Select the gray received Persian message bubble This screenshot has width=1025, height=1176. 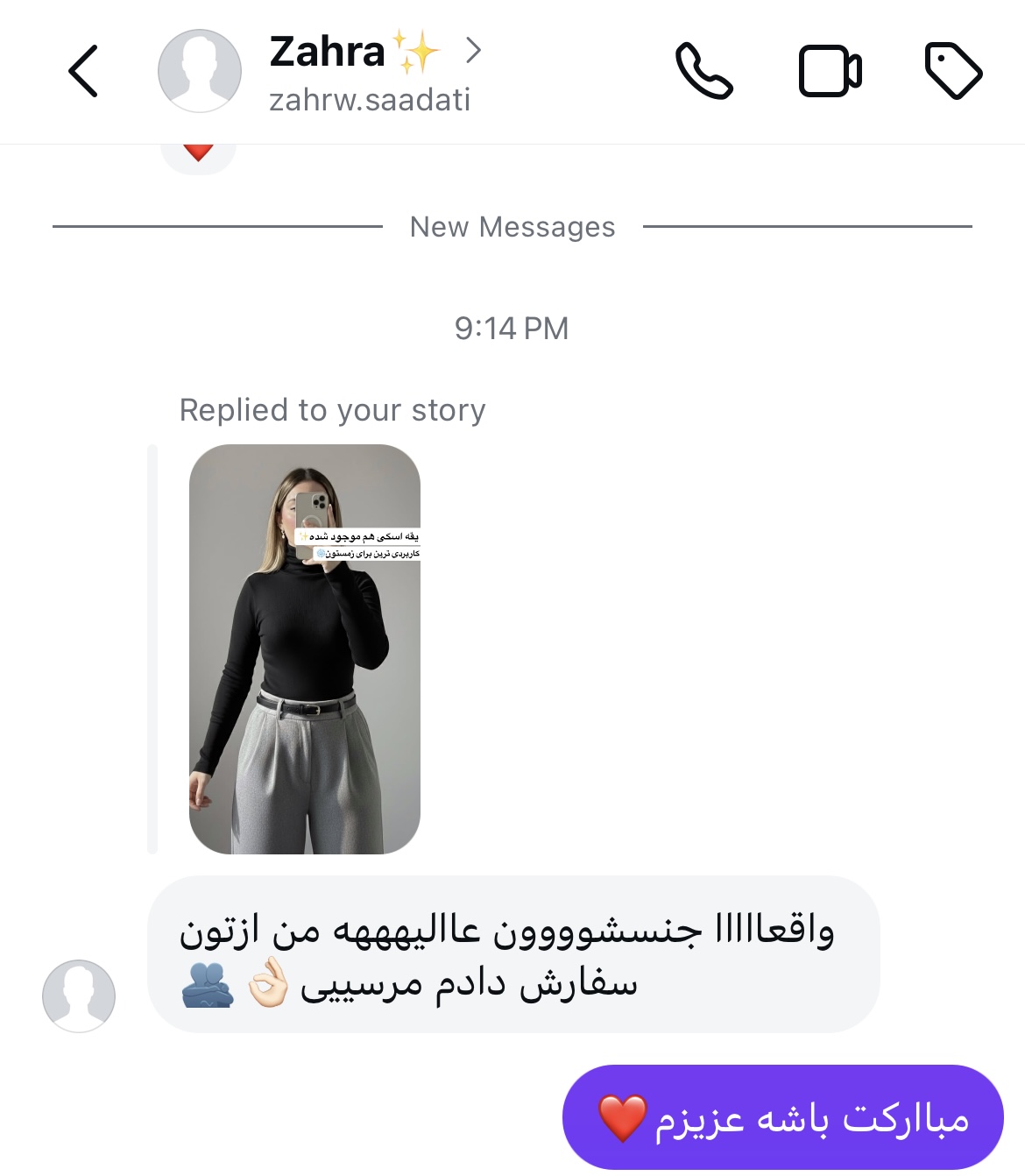(x=513, y=954)
